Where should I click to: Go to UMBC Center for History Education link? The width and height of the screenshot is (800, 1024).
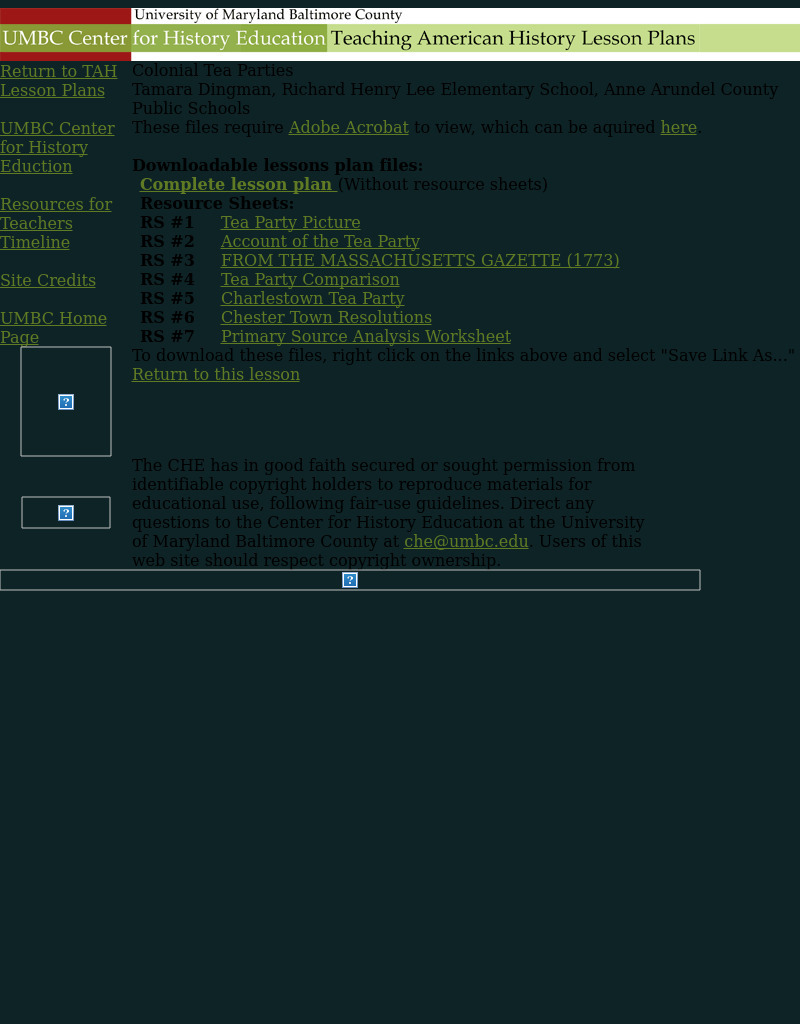point(57,147)
